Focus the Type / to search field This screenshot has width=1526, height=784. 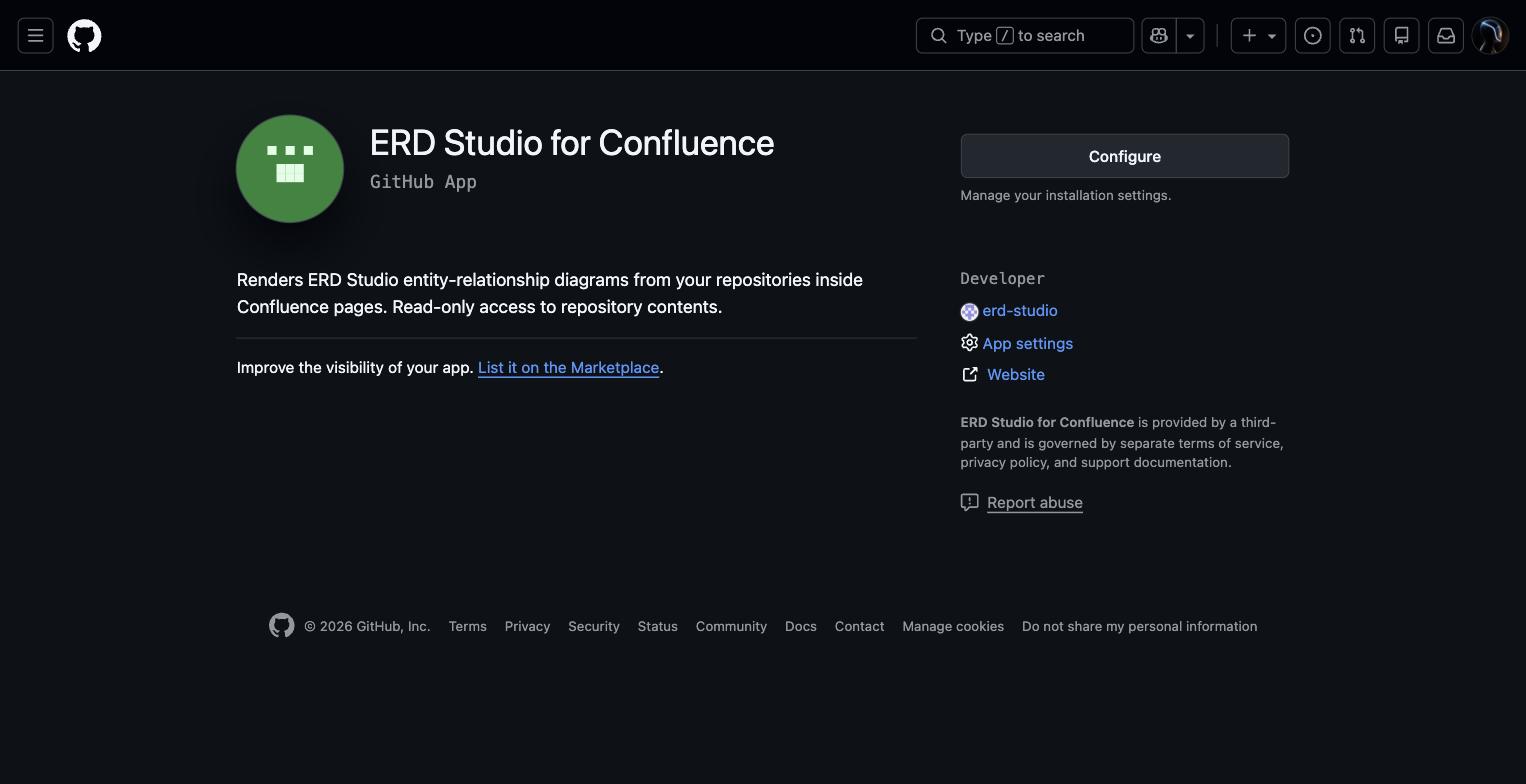[x=1025, y=36]
